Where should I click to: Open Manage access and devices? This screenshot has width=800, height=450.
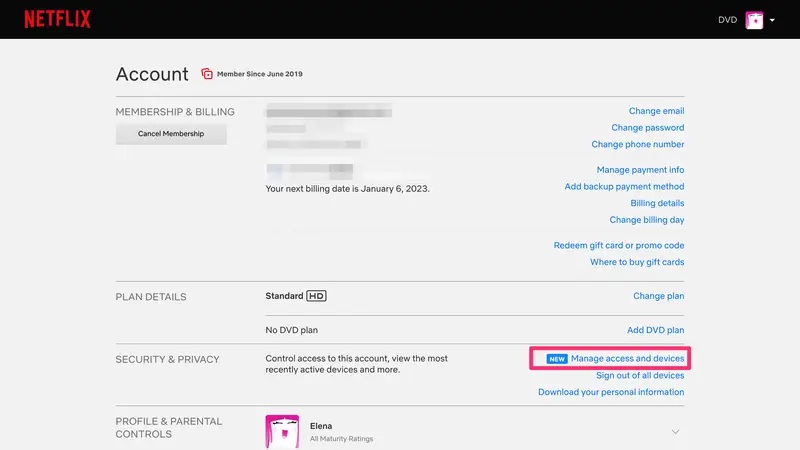pyautogui.click(x=627, y=359)
